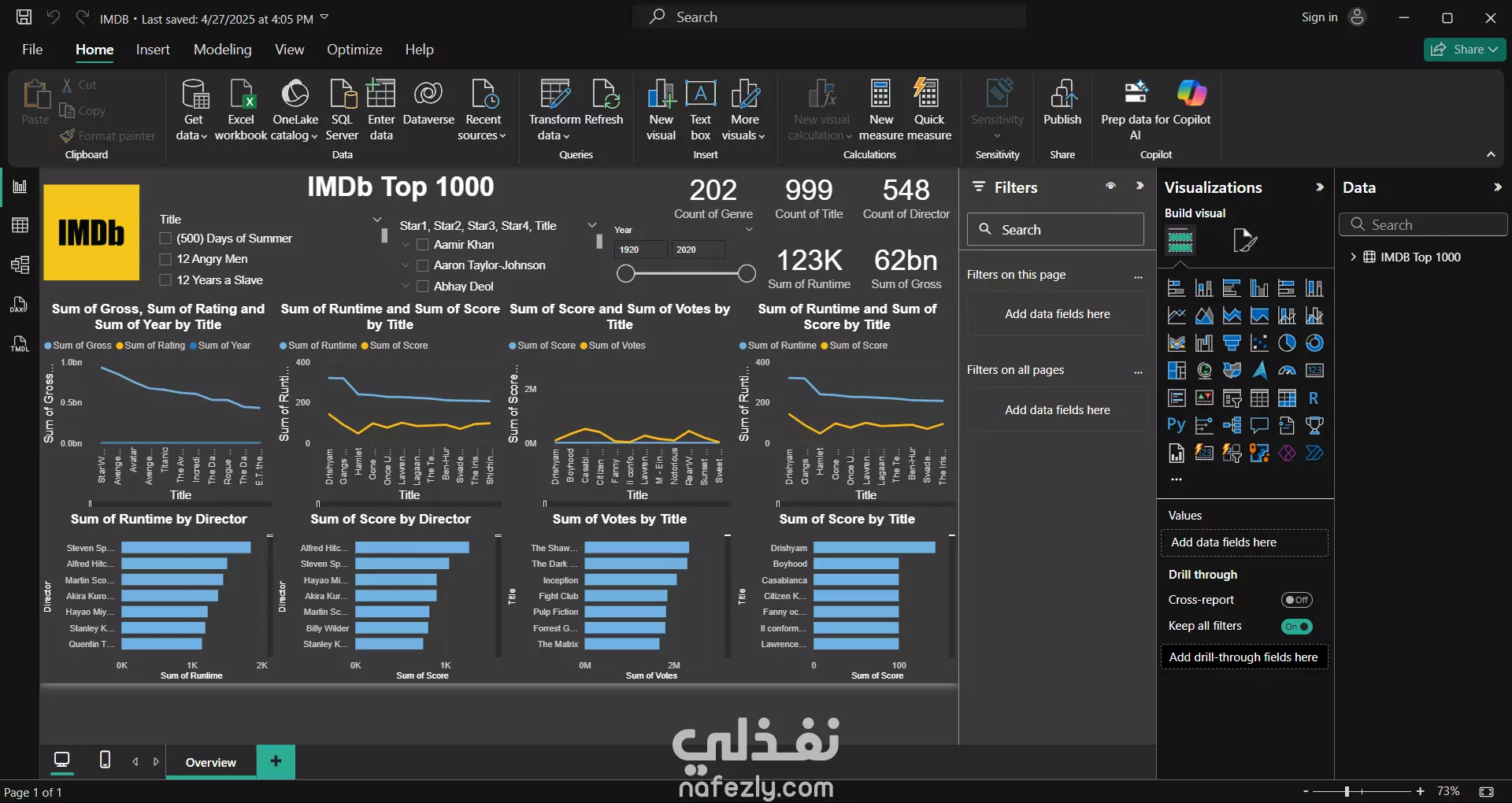Pick the scatter chart visual
The image size is (1512, 803).
point(1259,343)
